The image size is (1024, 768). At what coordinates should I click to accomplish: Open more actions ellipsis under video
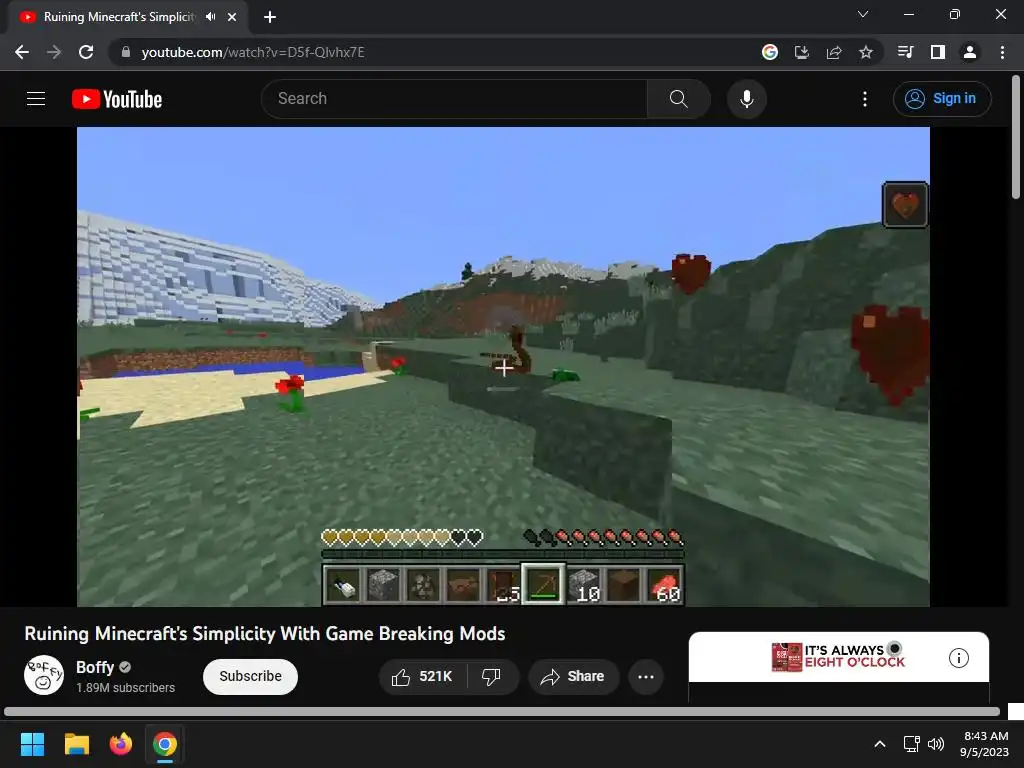(x=646, y=677)
